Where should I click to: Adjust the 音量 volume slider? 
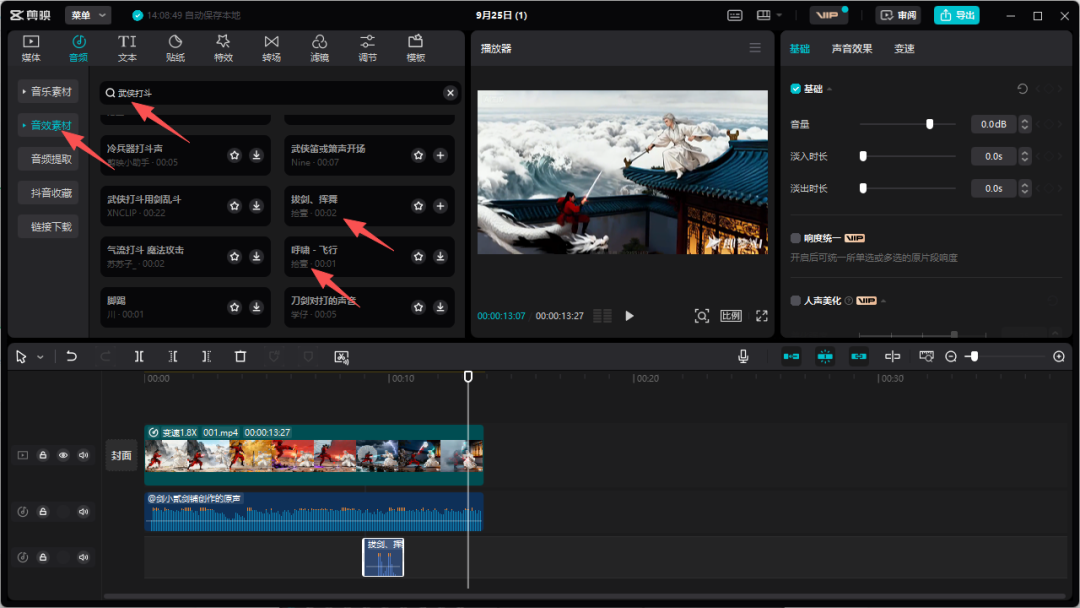[x=929, y=124]
